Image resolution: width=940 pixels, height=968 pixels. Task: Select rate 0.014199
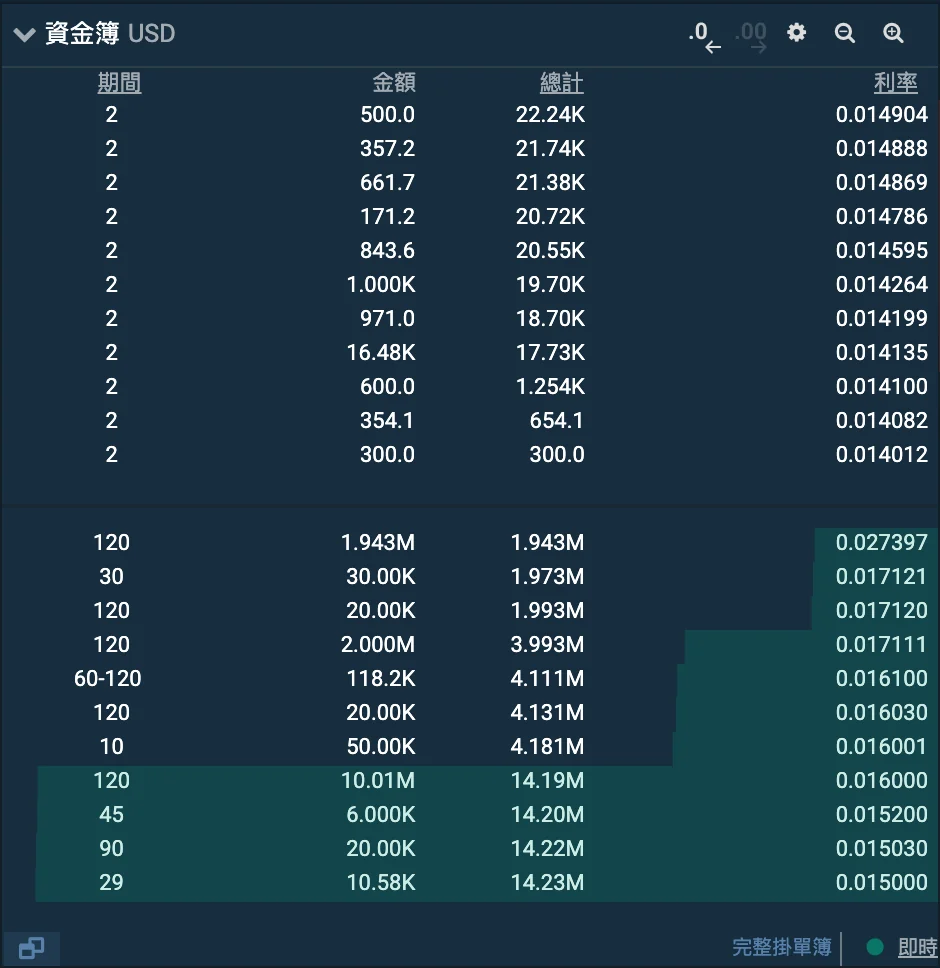pyautogui.click(x=881, y=318)
